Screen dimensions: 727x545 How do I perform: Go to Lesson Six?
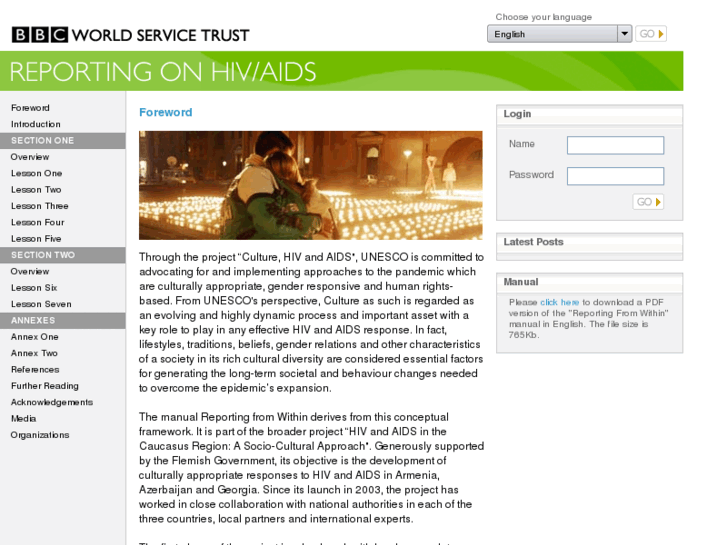34,288
